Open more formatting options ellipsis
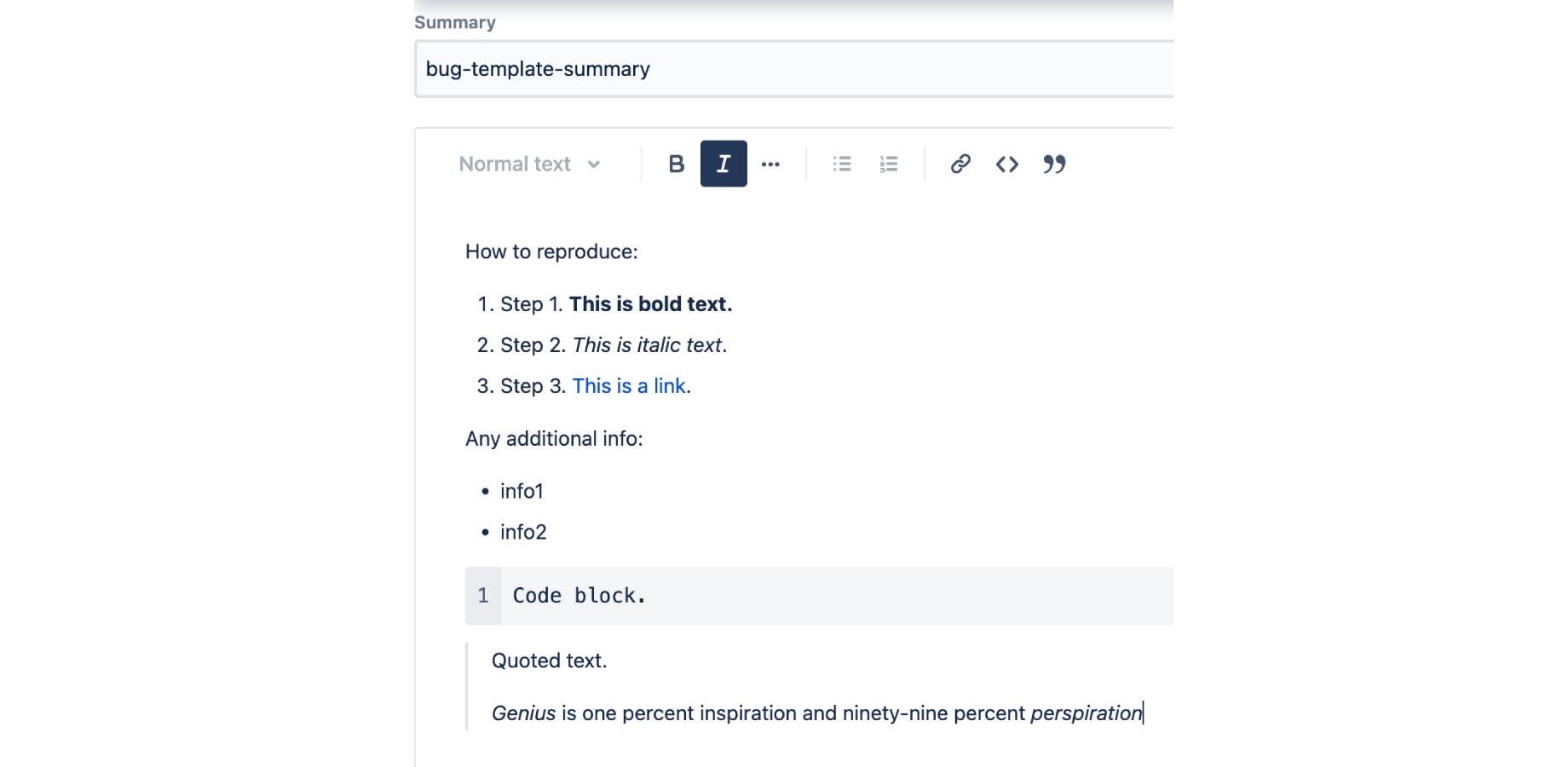Screen dimensions: 1568x767 point(770,164)
